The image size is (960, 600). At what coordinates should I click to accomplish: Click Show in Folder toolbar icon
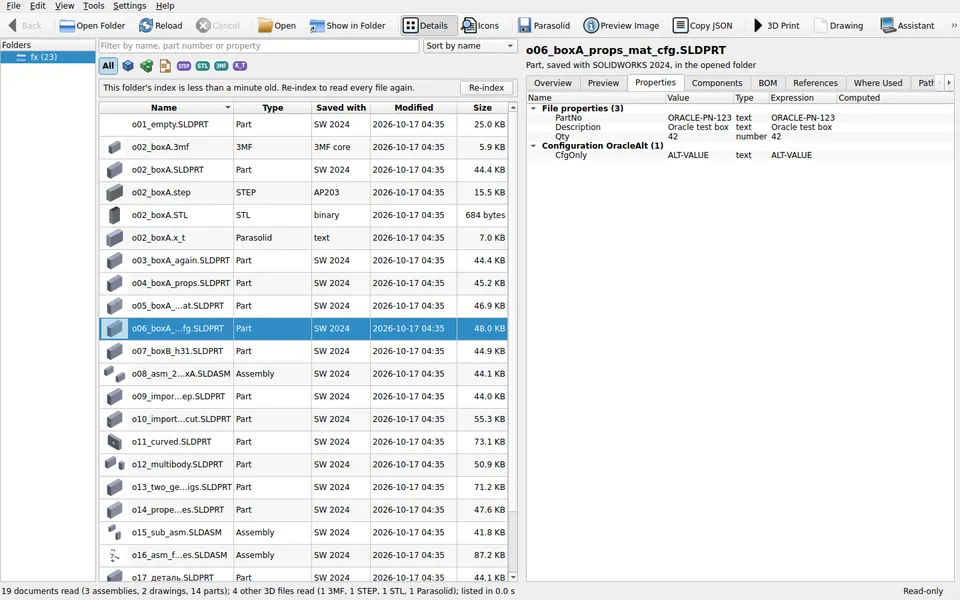(x=317, y=26)
